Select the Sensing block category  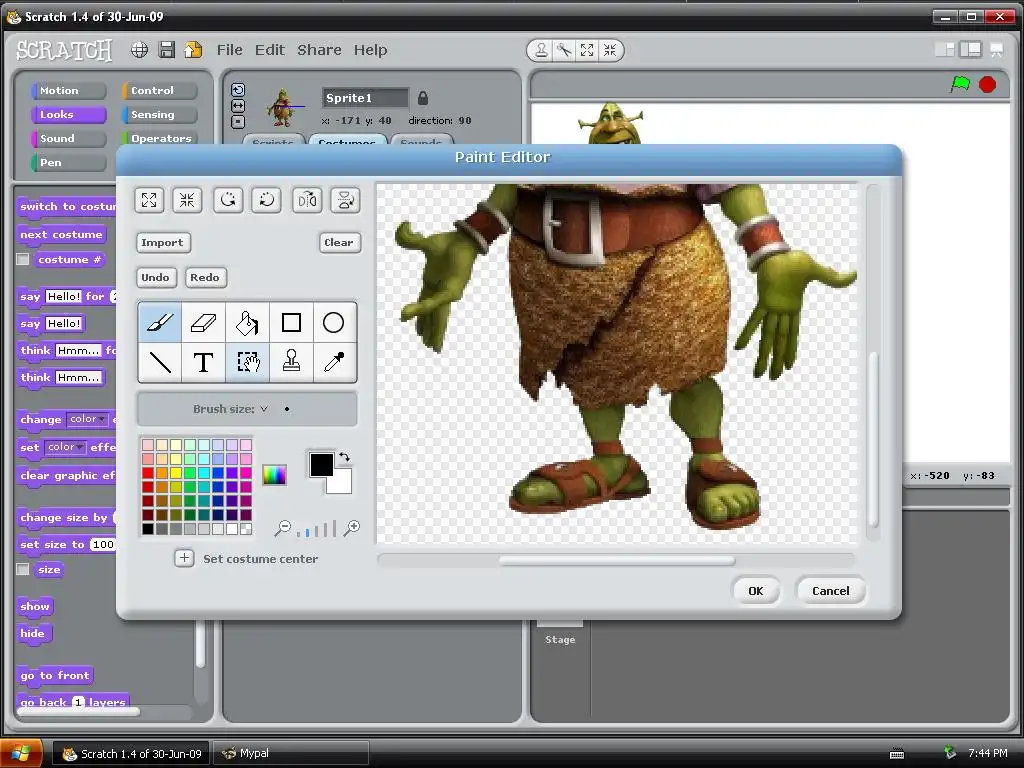click(x=159, y=115)
